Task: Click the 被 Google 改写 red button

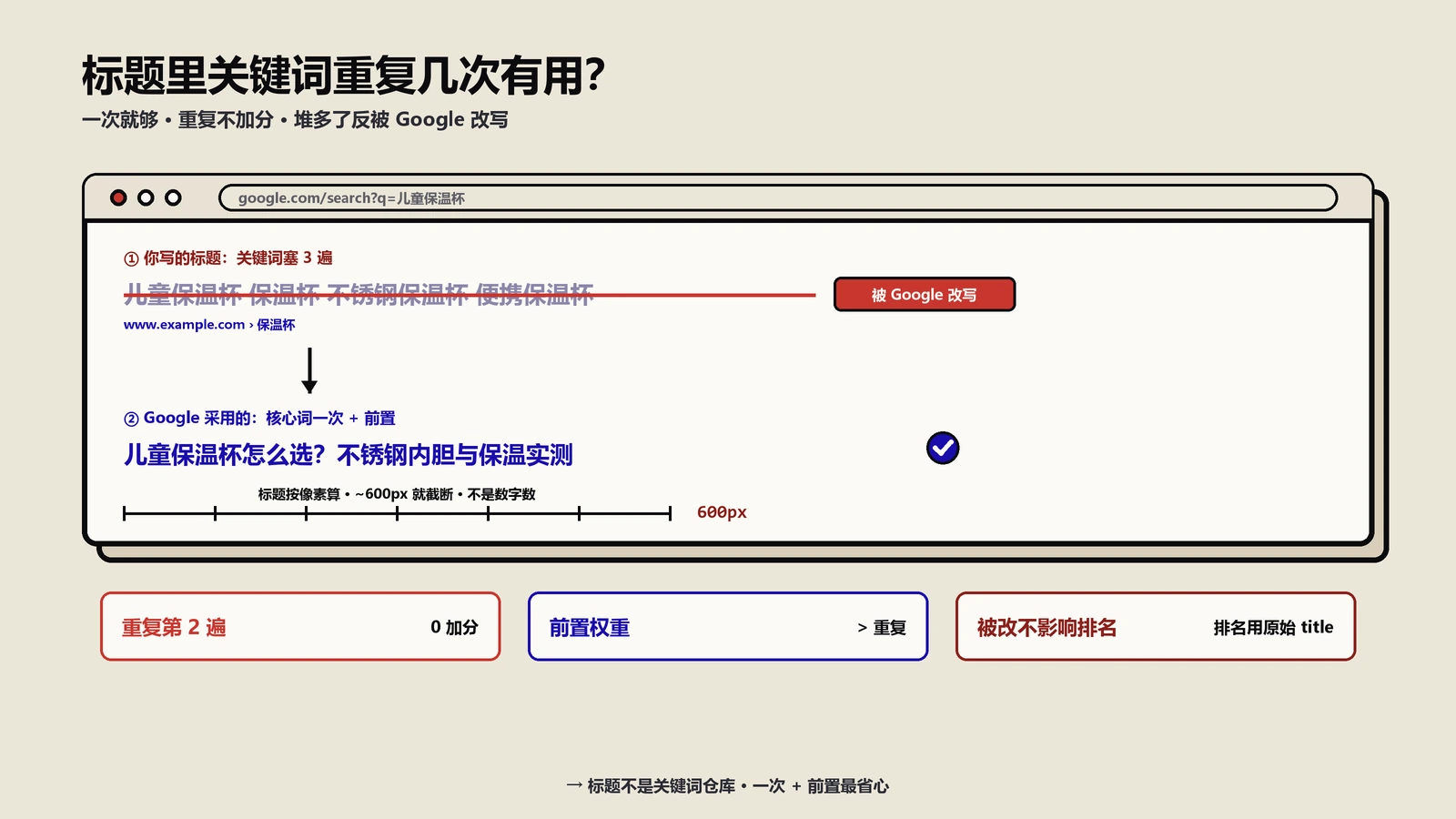Action: [925, 295]
